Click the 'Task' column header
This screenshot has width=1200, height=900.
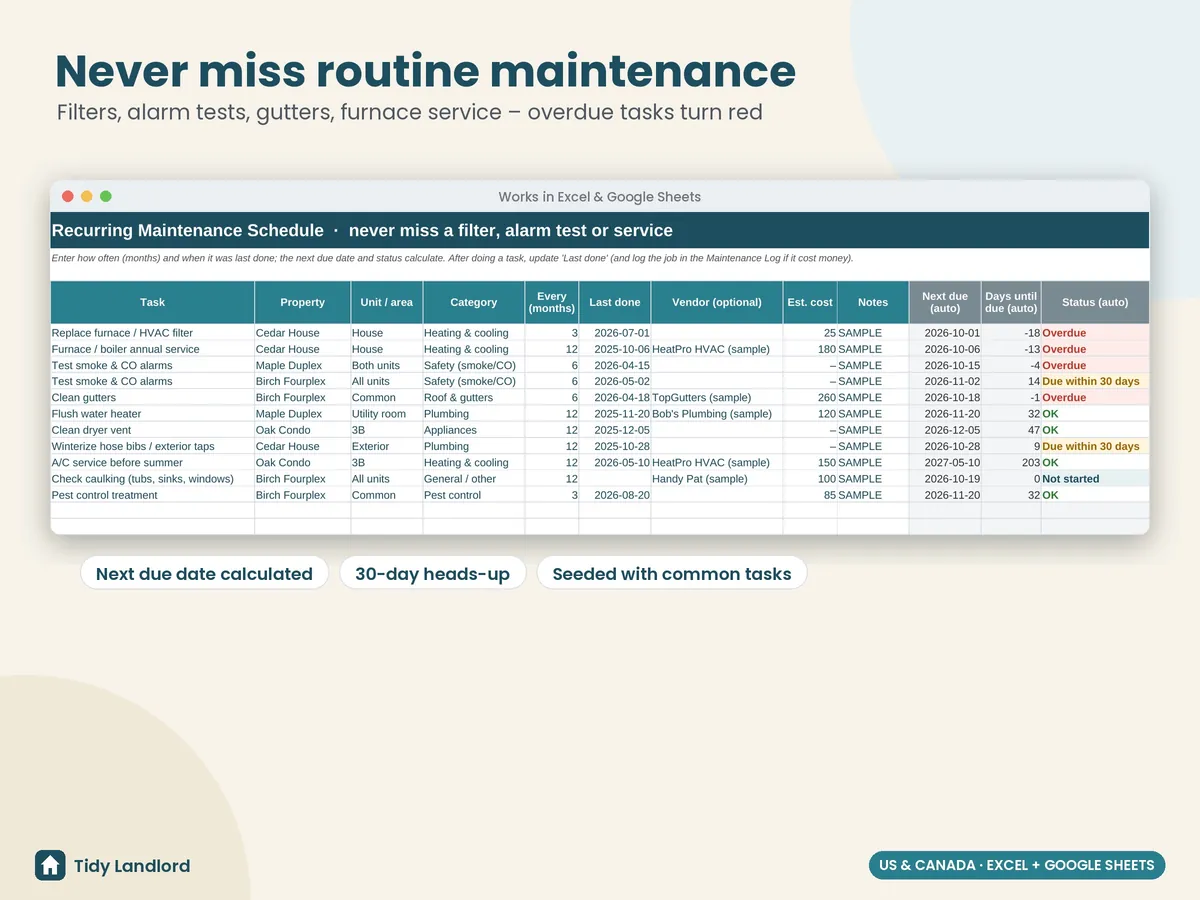tap(153, 302)
